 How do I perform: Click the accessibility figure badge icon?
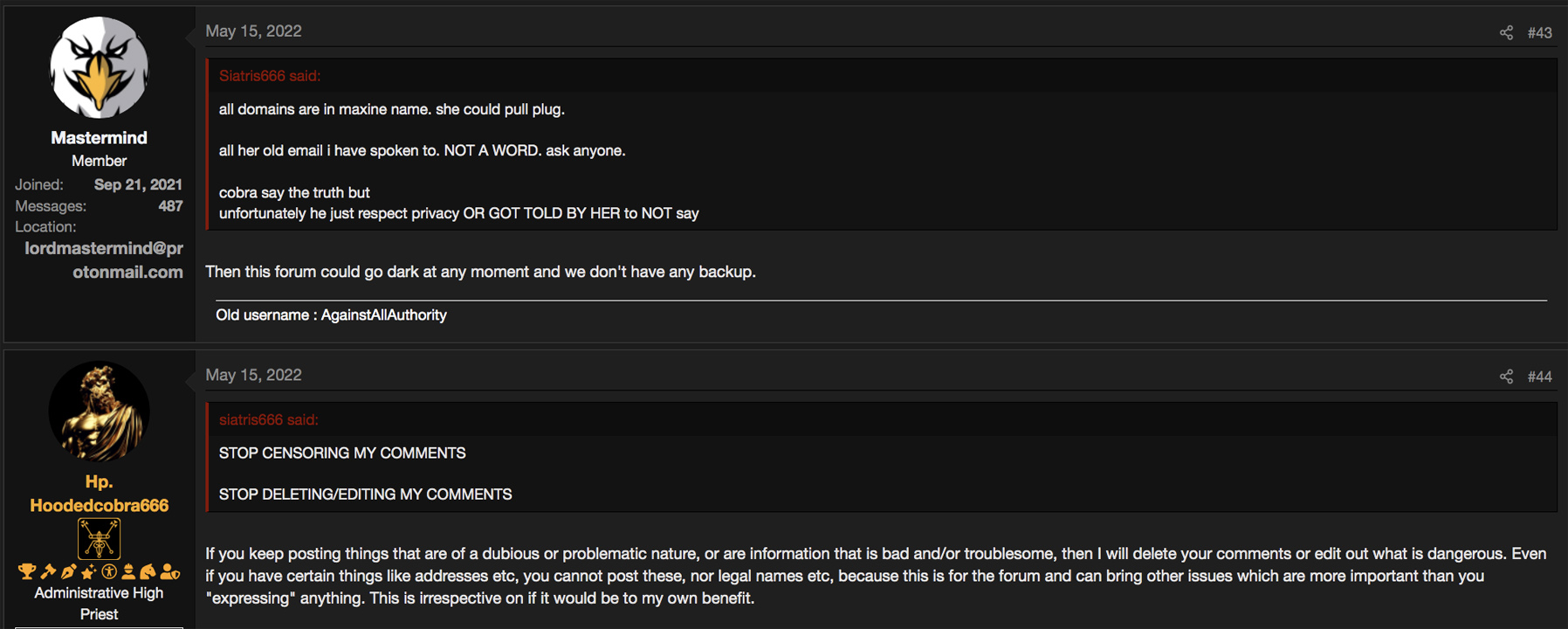point(109,571)
